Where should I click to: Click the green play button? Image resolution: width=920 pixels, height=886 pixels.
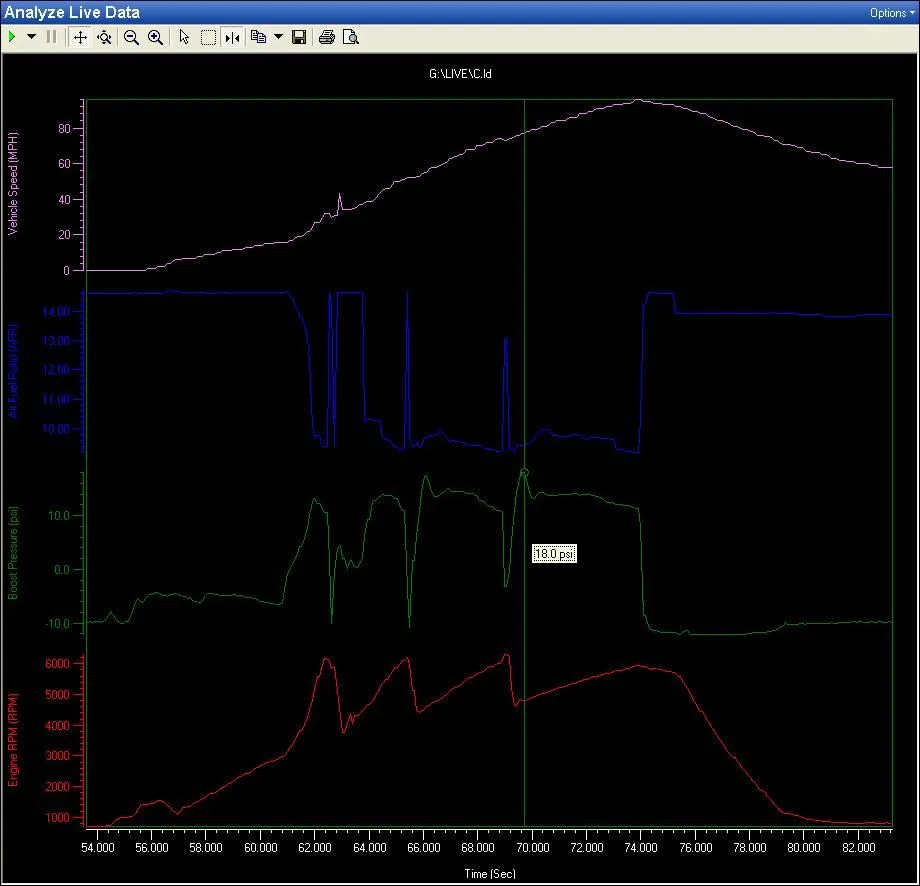click(x=12, y=37)
